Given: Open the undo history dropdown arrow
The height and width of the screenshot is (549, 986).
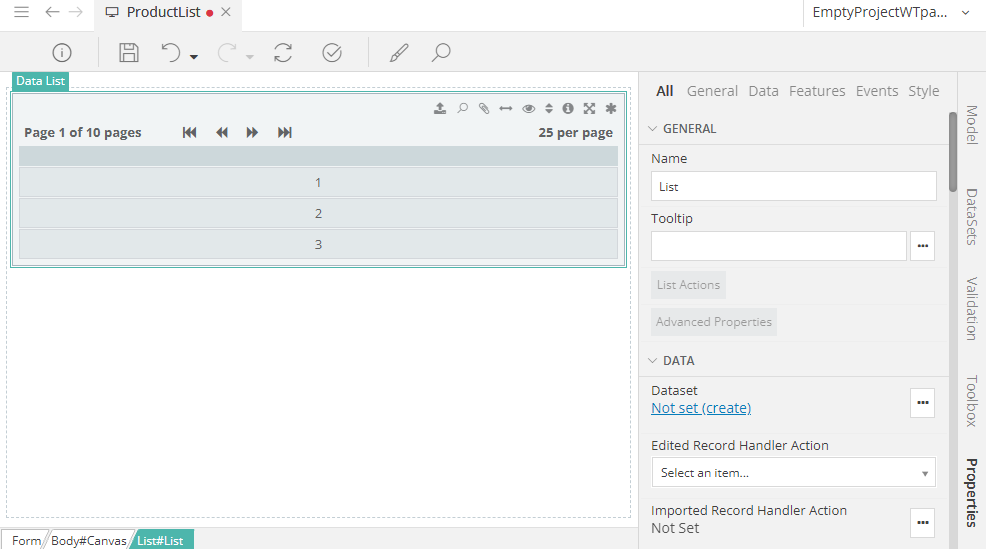Looking at the screenshot, I should coord(194,57).
